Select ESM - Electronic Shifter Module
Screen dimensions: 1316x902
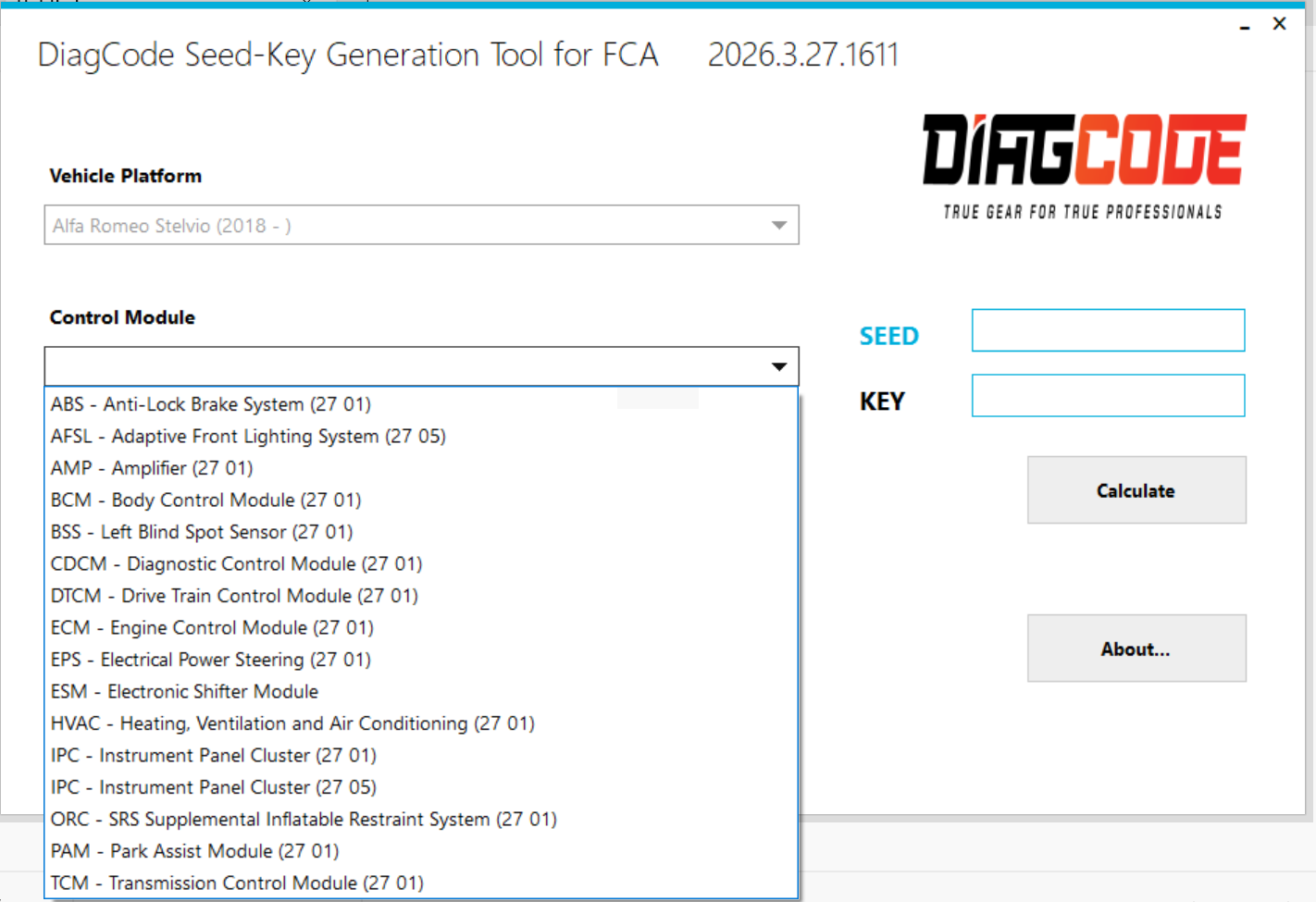tap(184, 691)
